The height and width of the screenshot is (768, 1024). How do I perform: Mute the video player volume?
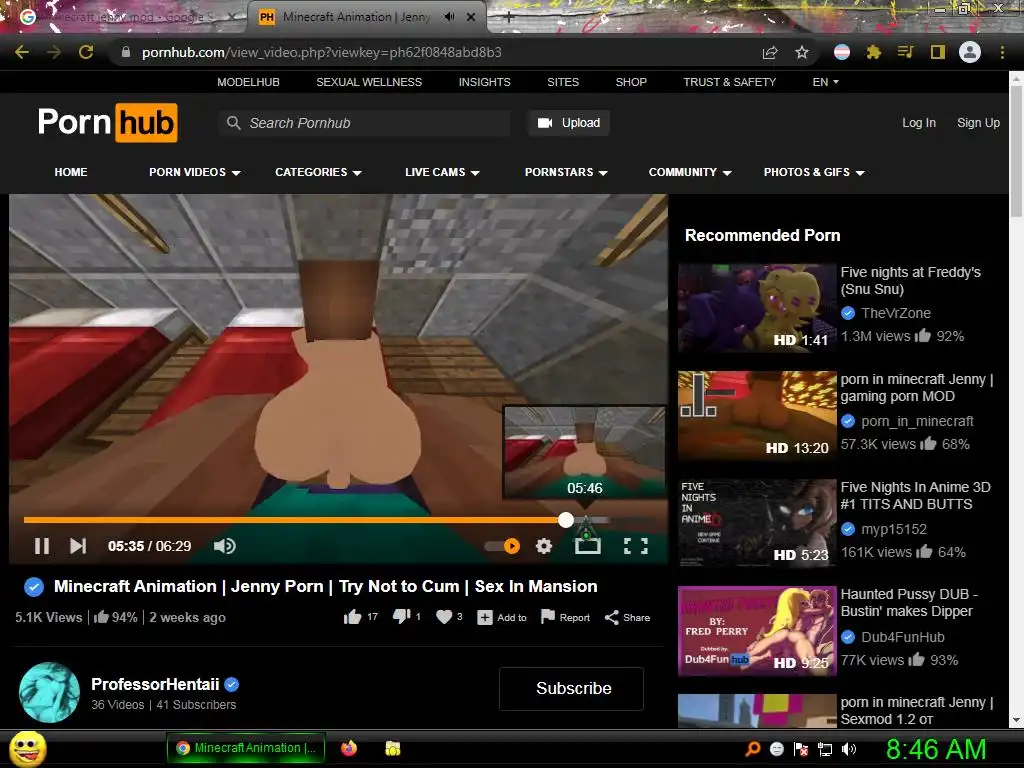pos(225,546)
